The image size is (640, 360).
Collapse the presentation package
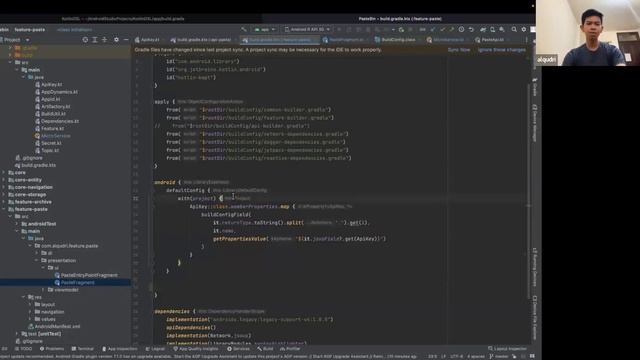click(x=36, y=260)
